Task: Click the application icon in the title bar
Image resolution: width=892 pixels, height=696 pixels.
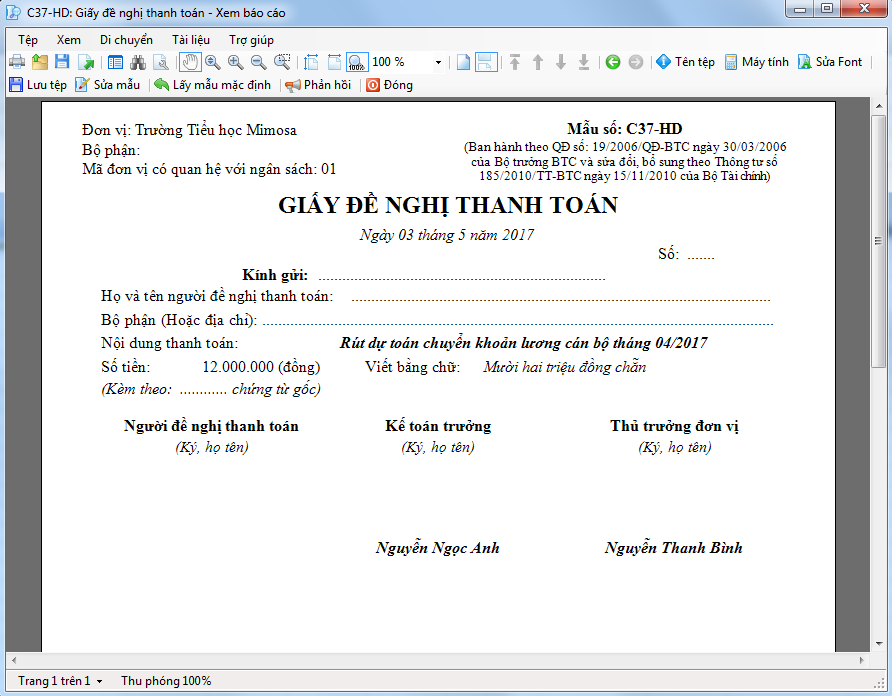Action: point(14,12)
